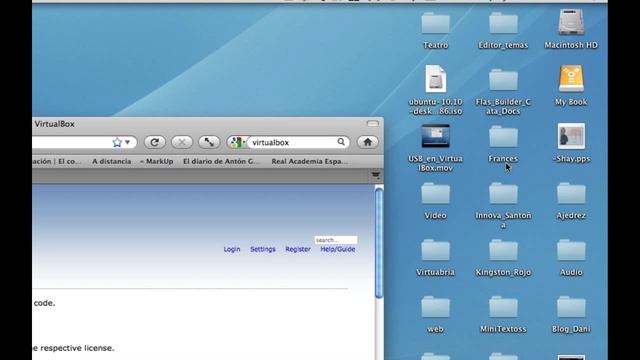Open 'Real Academia Espa...' bookmark
640x360 pixels.
[310, 161]
